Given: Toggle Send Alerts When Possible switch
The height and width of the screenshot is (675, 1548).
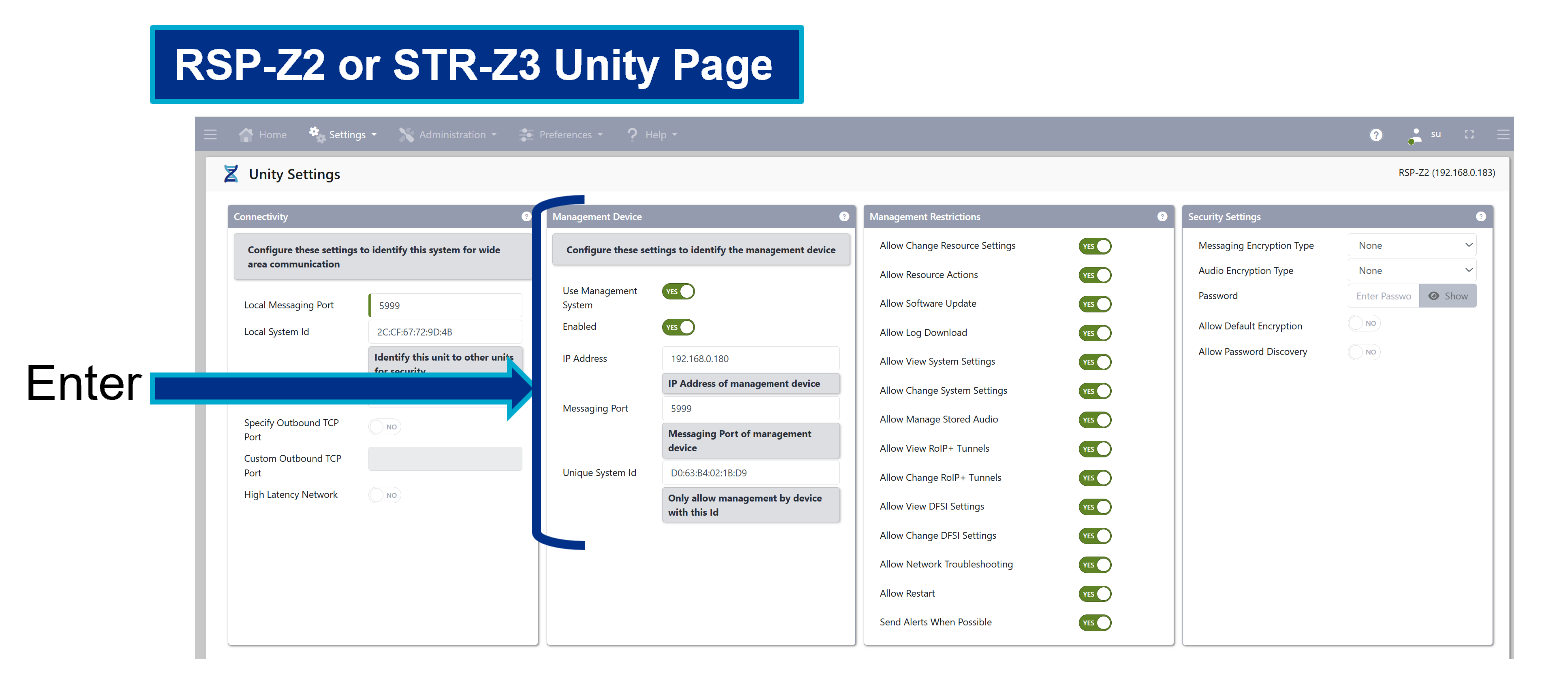Looking at the screenshot, I should point(1095,623).
